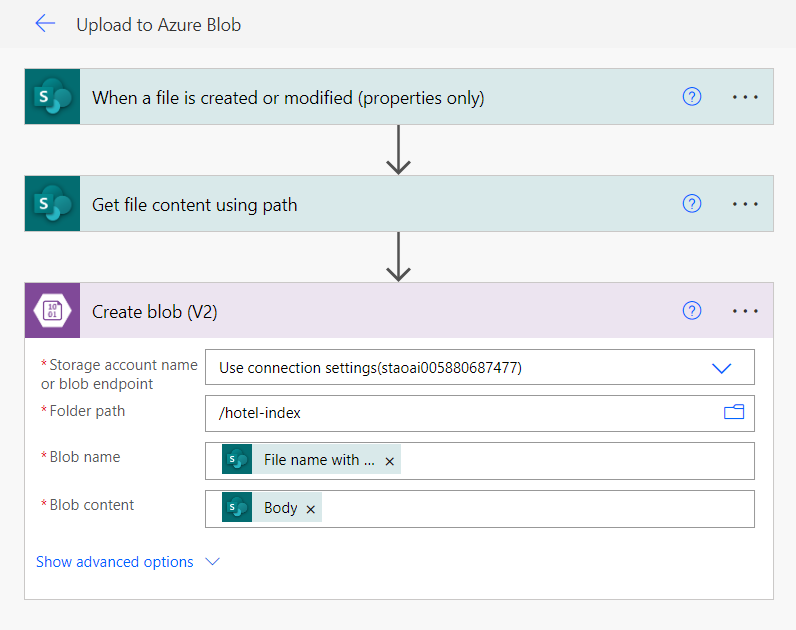The image size is (796, 630).
Task: Click the back arrow beside Upload to Azure Blob
Action: tap(45, 24)
